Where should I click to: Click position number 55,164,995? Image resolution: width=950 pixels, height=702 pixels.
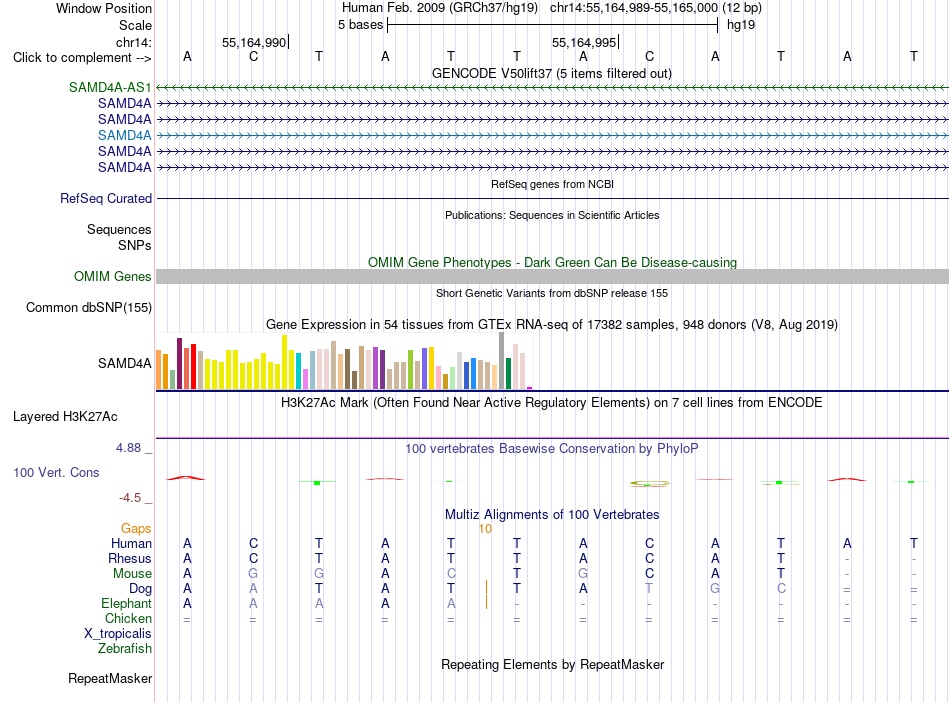[583, 42]
